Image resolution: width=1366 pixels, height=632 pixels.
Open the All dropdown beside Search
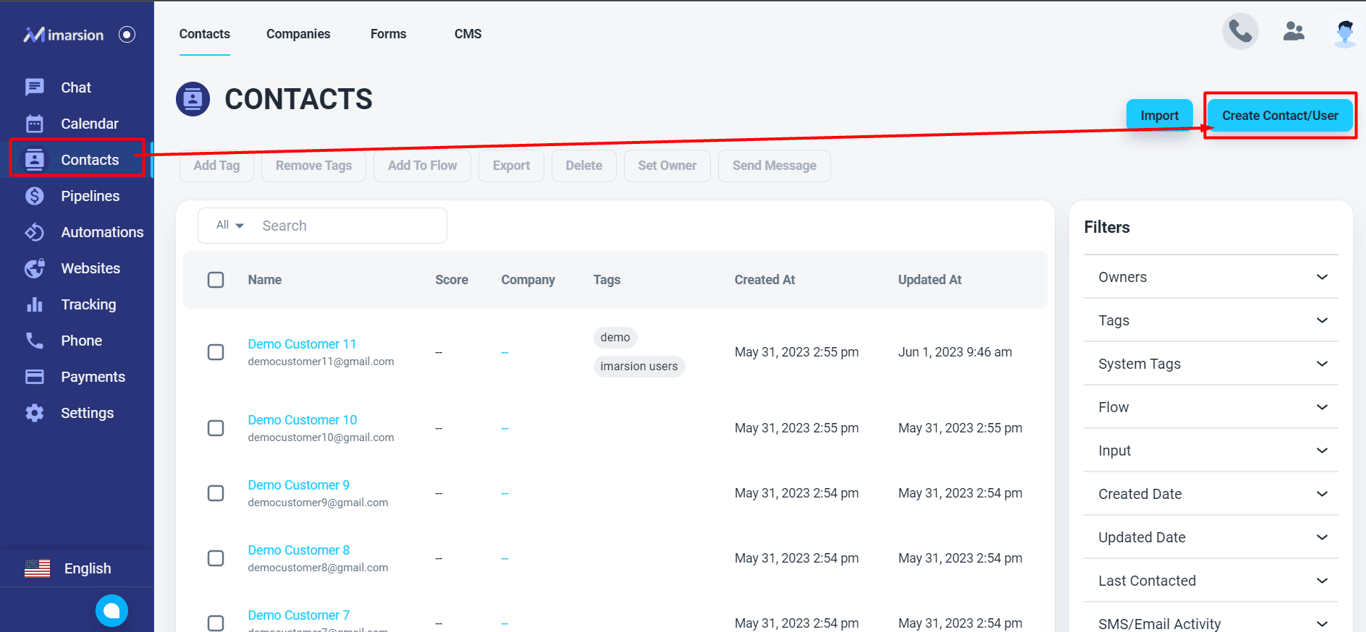(x=230, y=226)
